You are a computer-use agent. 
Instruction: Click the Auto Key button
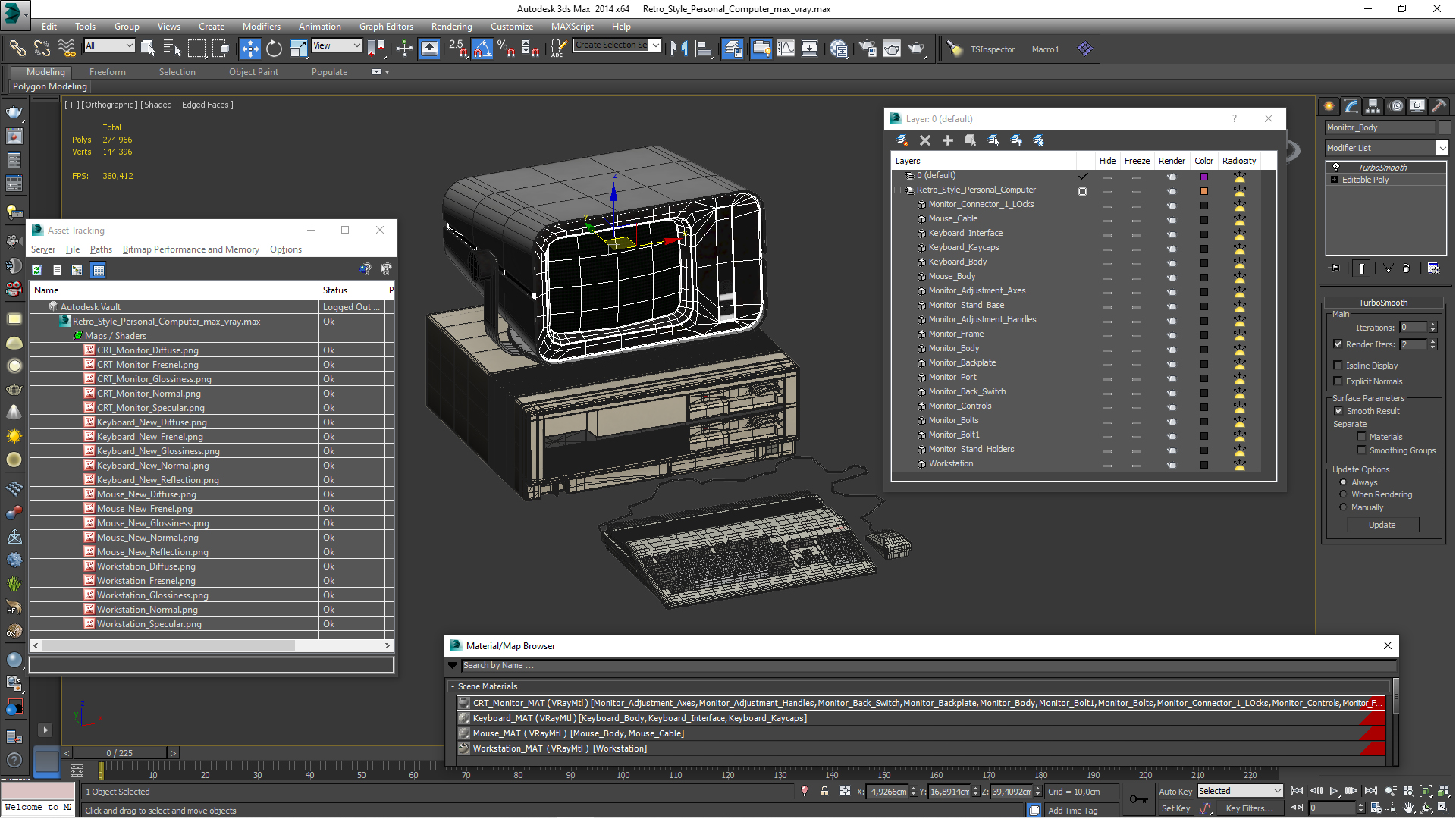tap(1175, 791)
